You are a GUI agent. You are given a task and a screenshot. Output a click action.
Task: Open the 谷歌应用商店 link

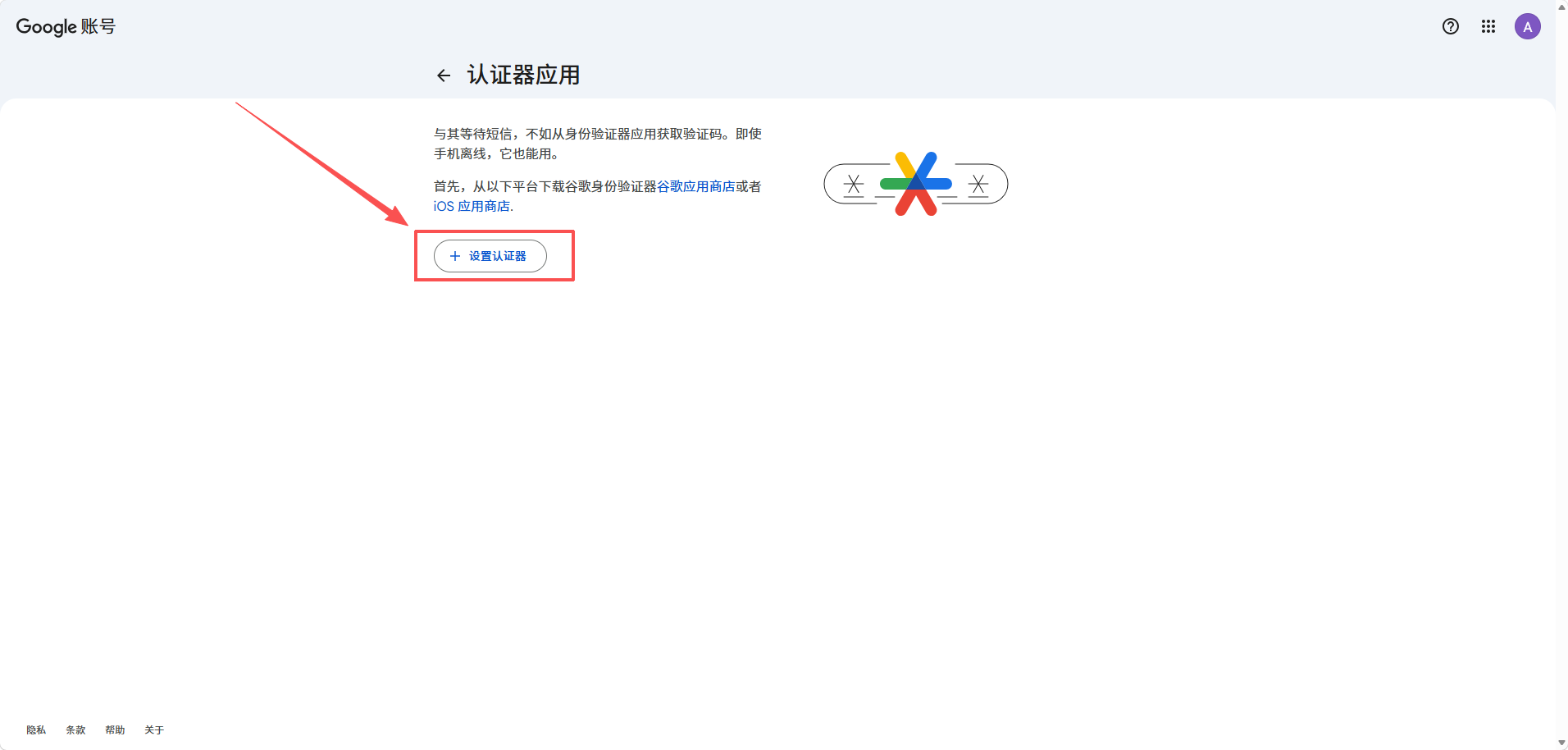click(695, 186)
